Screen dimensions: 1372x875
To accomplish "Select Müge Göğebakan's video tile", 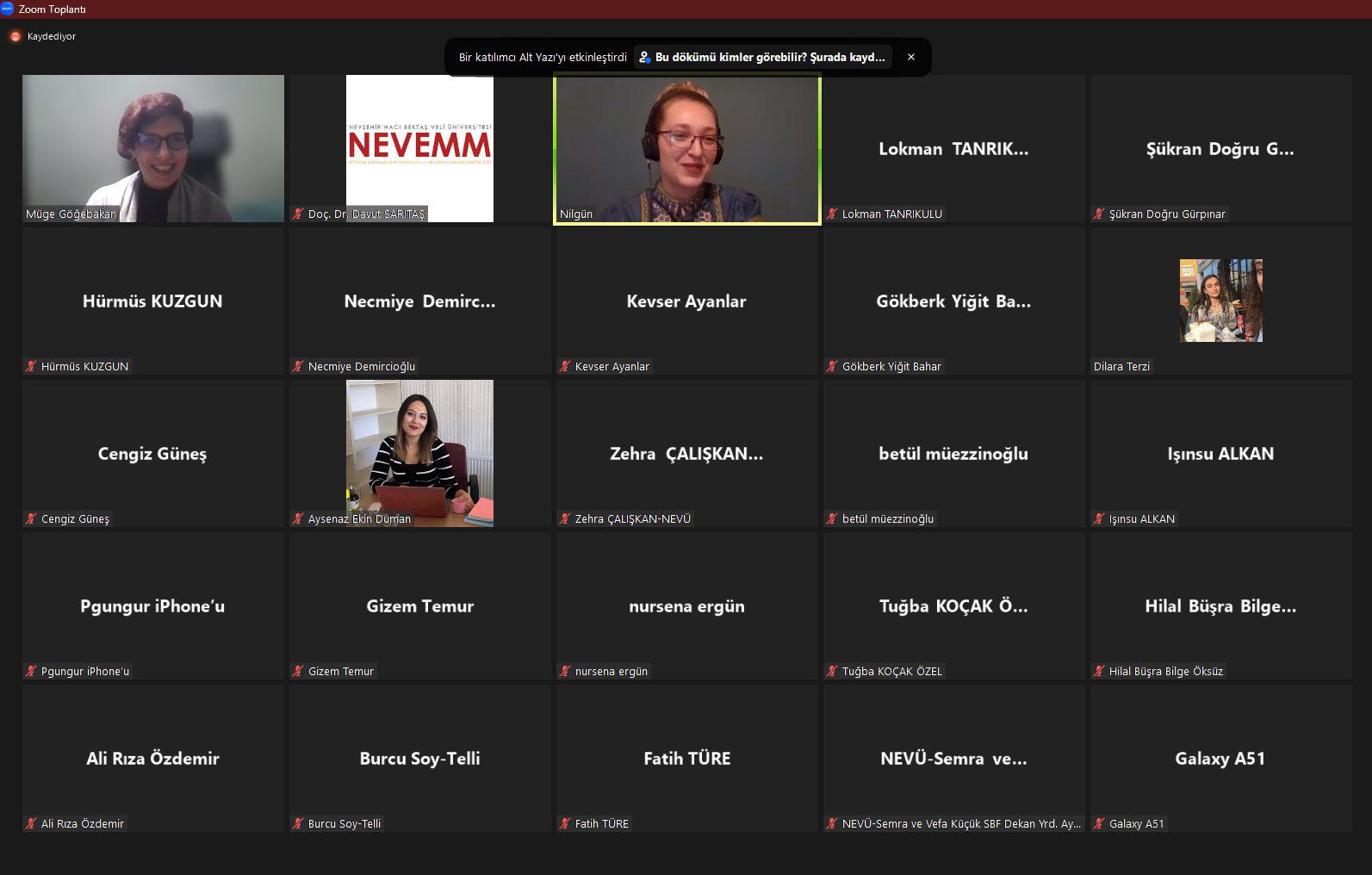I will 152,148.
